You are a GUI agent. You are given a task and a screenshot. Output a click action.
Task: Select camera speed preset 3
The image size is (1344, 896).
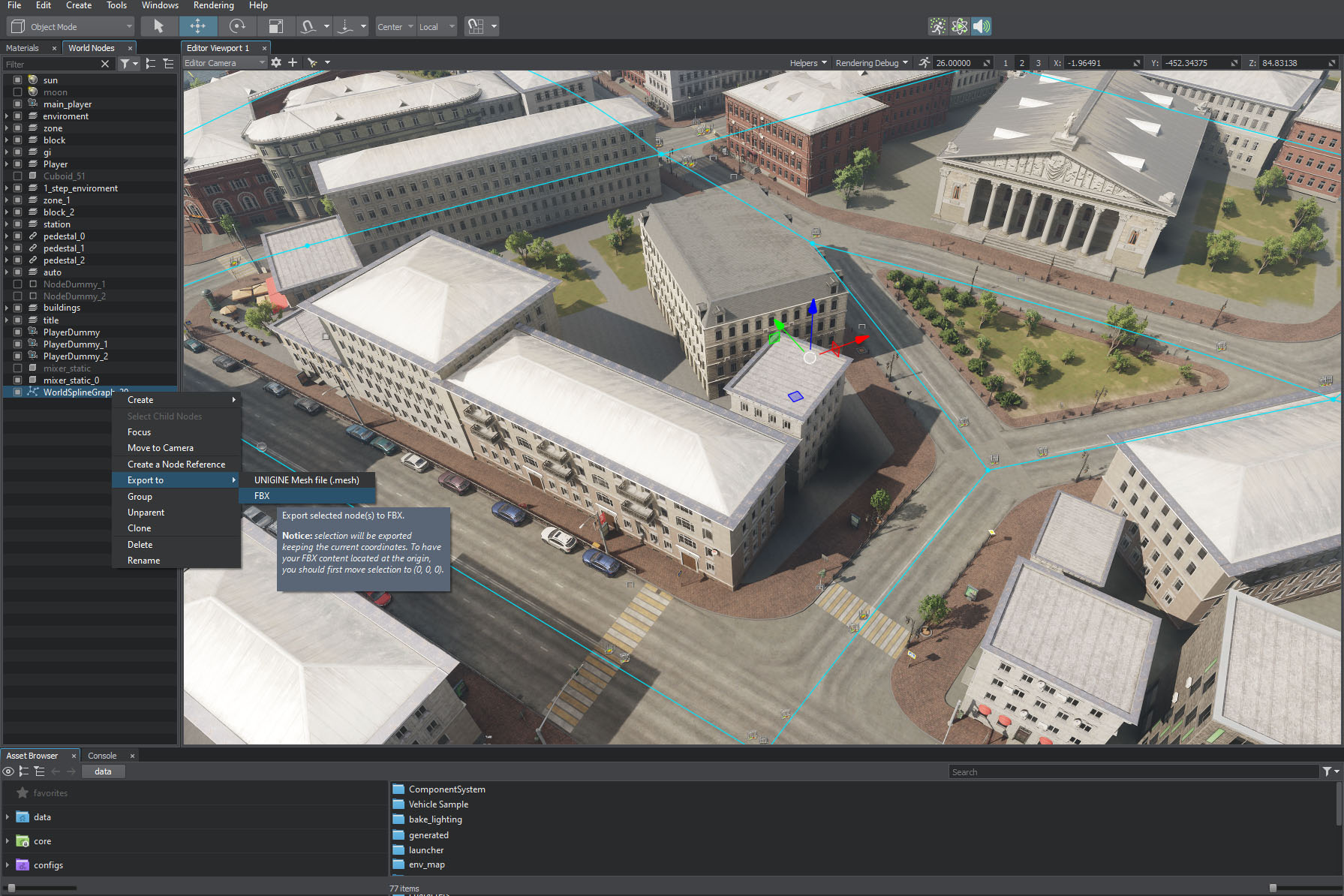pyautogui.click(x=1039, y=63)
